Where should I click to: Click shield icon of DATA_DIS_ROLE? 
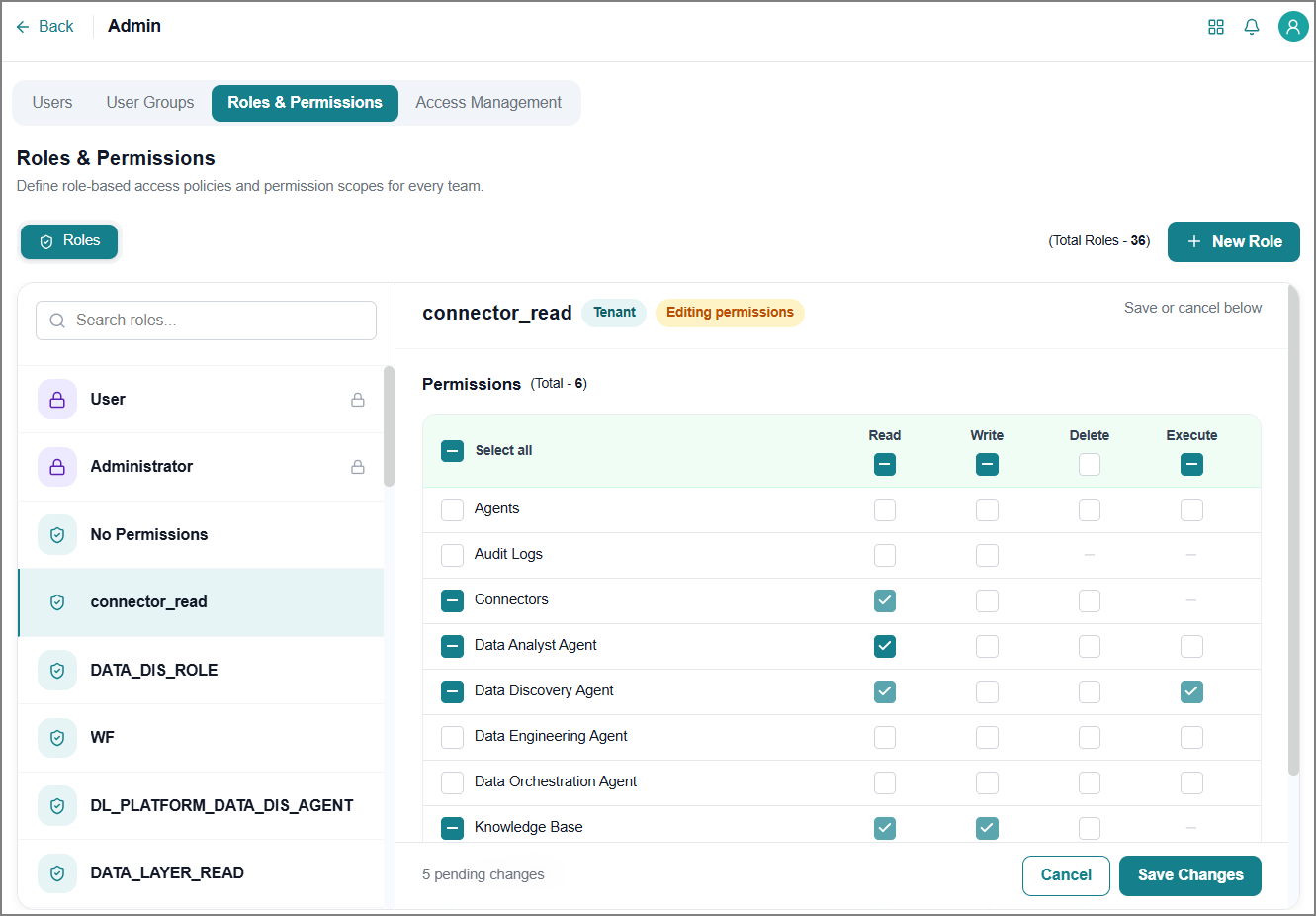tap(57, 670)
